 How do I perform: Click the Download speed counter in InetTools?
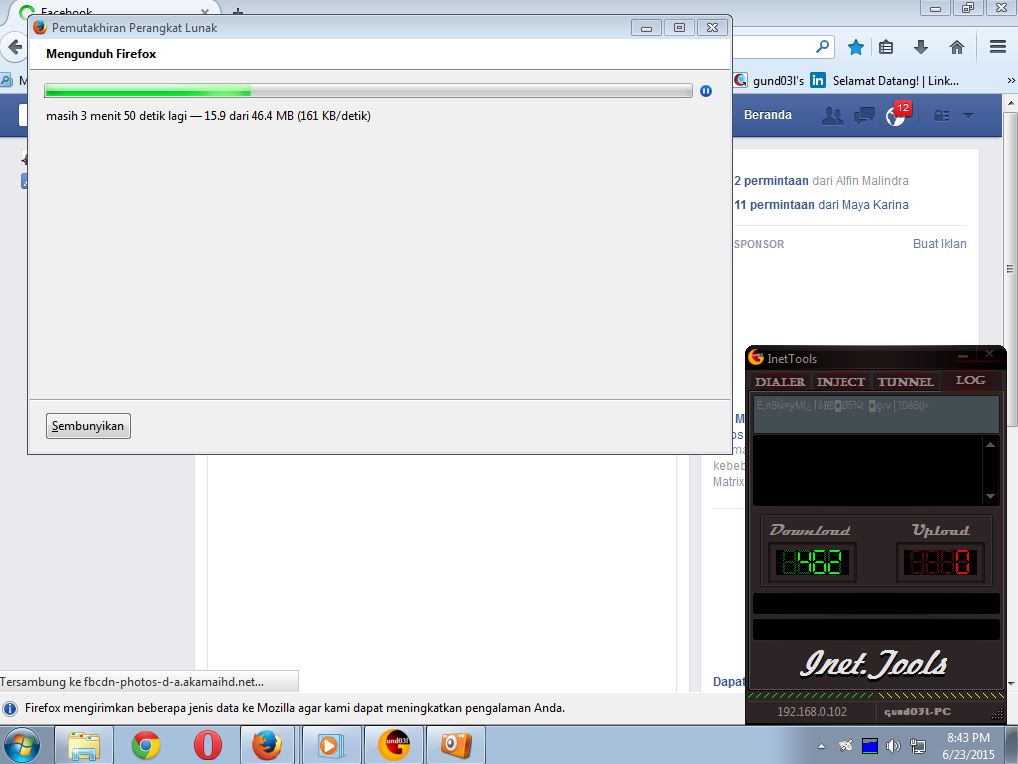click(812, 562)
